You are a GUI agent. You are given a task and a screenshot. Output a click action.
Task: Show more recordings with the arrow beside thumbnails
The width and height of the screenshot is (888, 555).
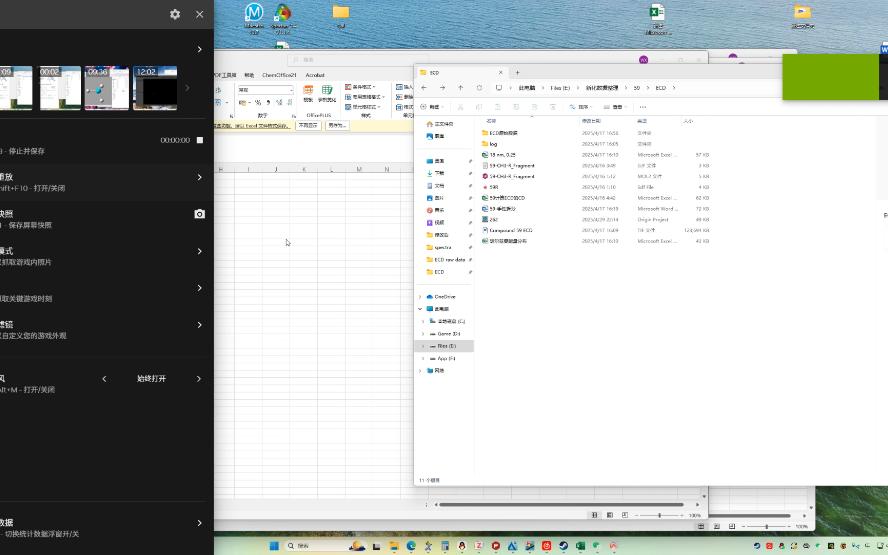[x=187, y=88]
